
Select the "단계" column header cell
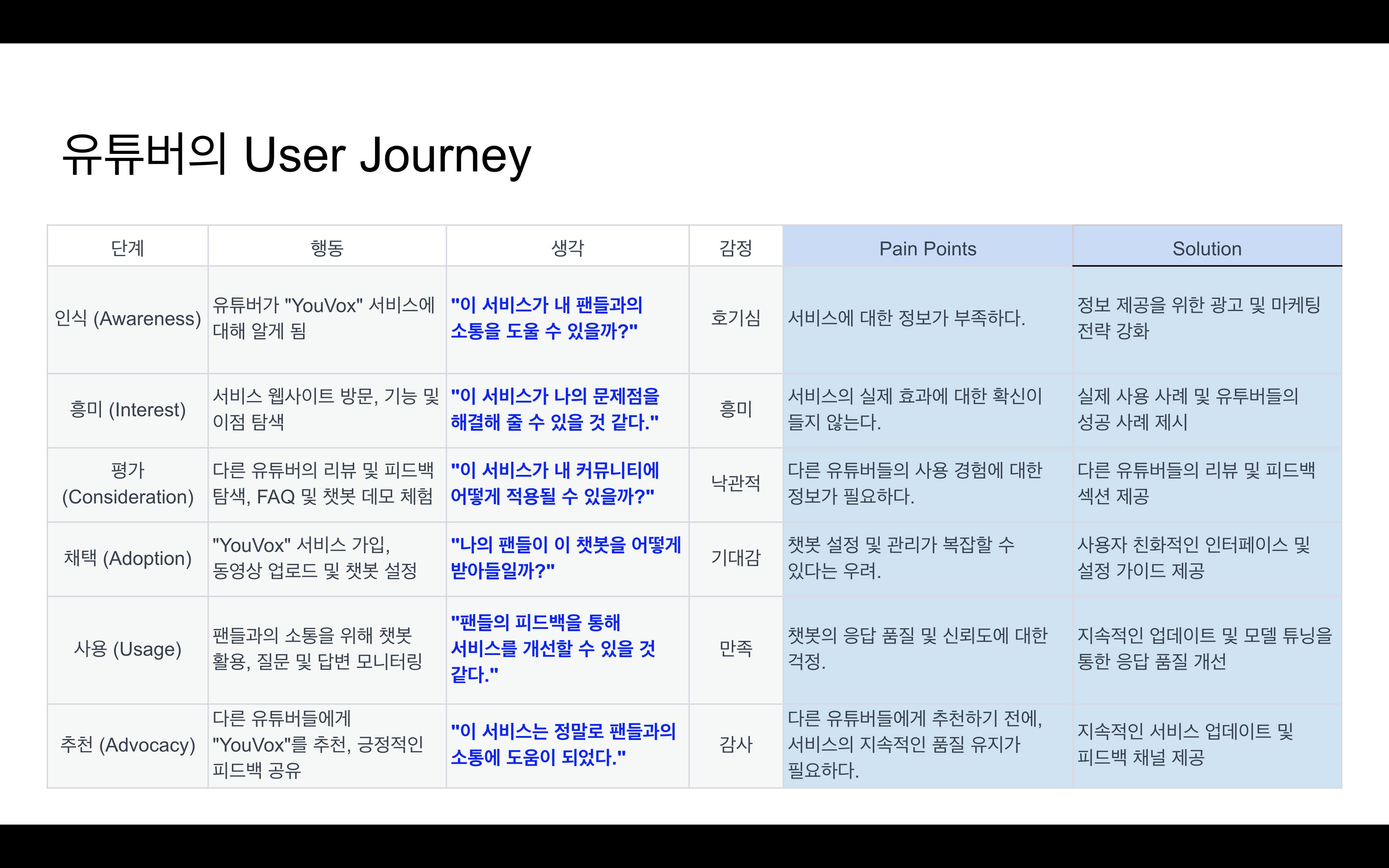(127, 246)
